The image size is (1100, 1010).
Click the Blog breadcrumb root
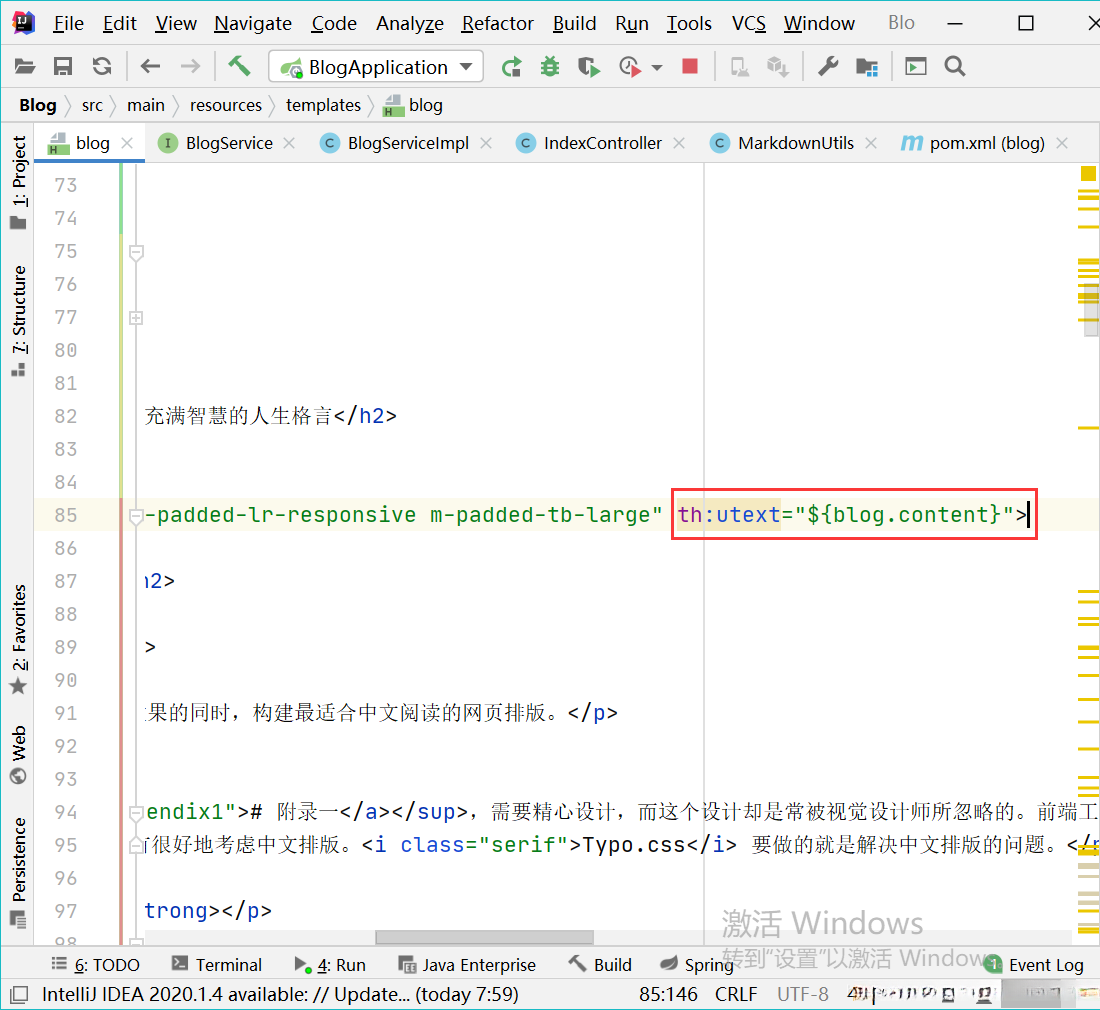(38, 105)
